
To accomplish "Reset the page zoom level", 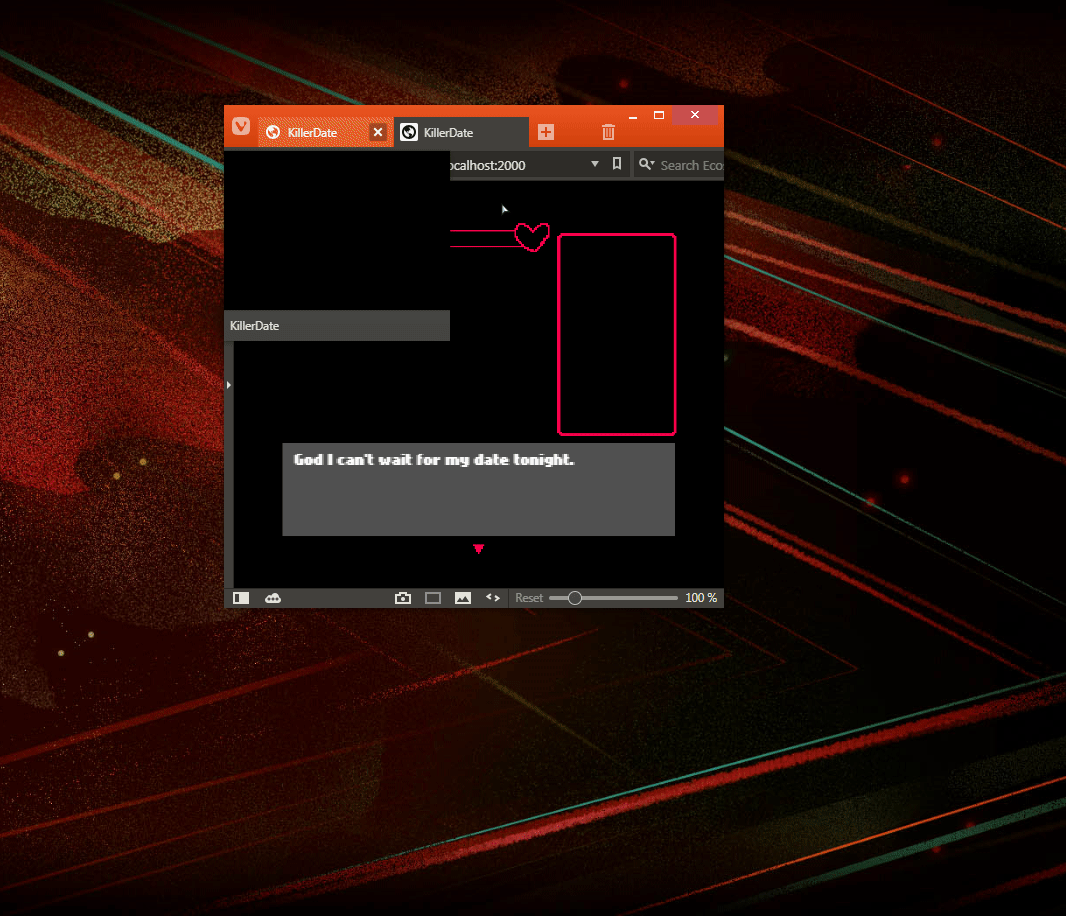I will point(529,598).
